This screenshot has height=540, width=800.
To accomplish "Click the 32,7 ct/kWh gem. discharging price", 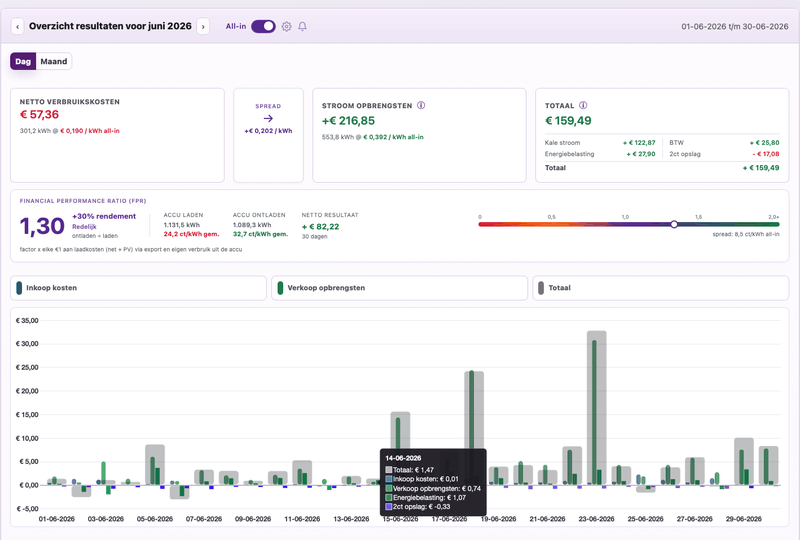I will click(261, 234).
